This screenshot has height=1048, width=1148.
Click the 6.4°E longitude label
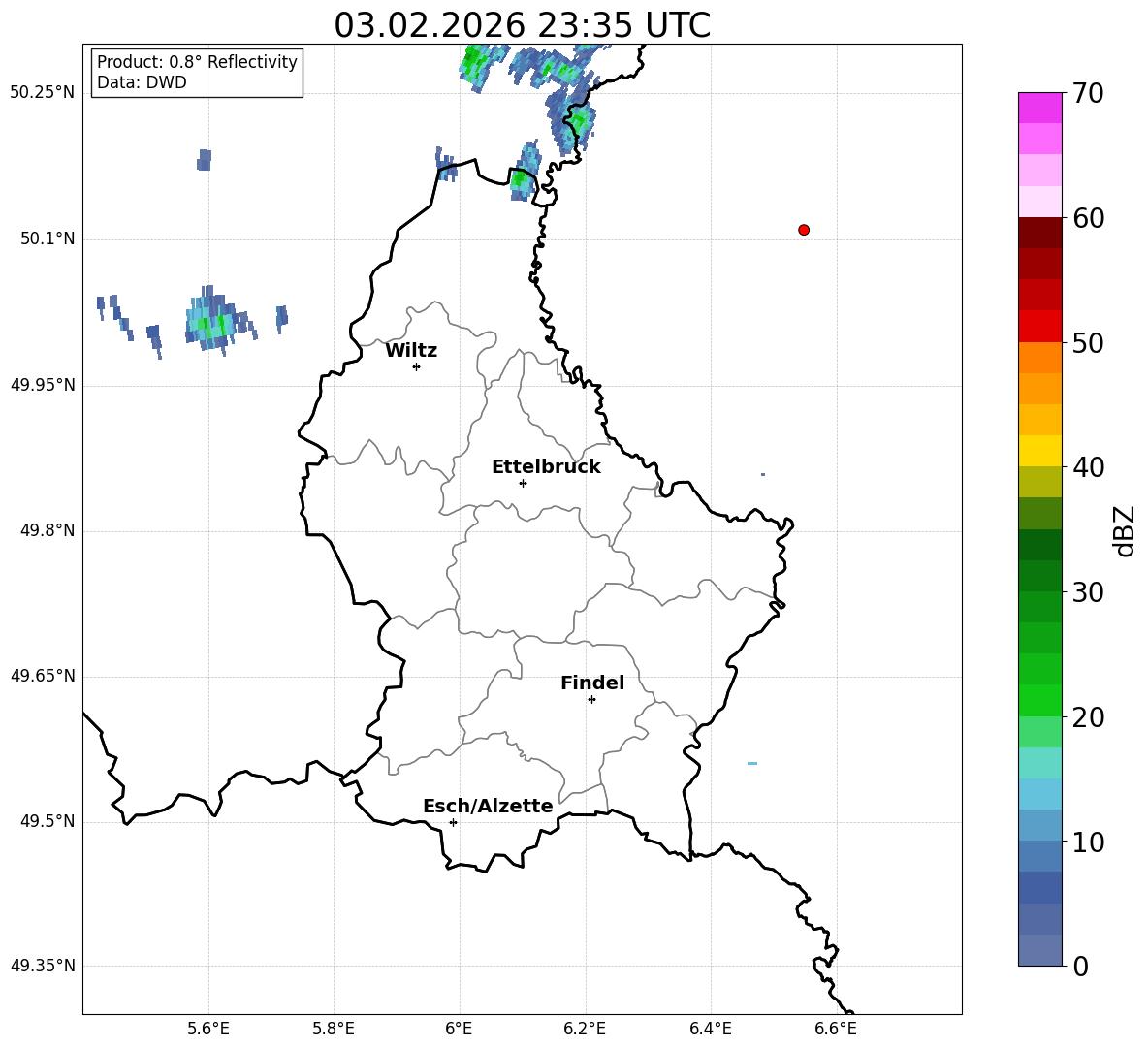710,1029
